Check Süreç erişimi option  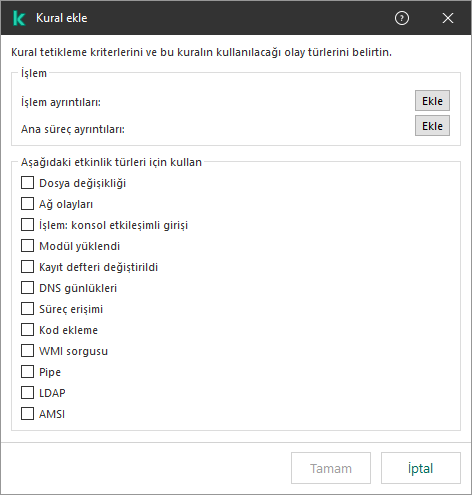coord(27,309)
